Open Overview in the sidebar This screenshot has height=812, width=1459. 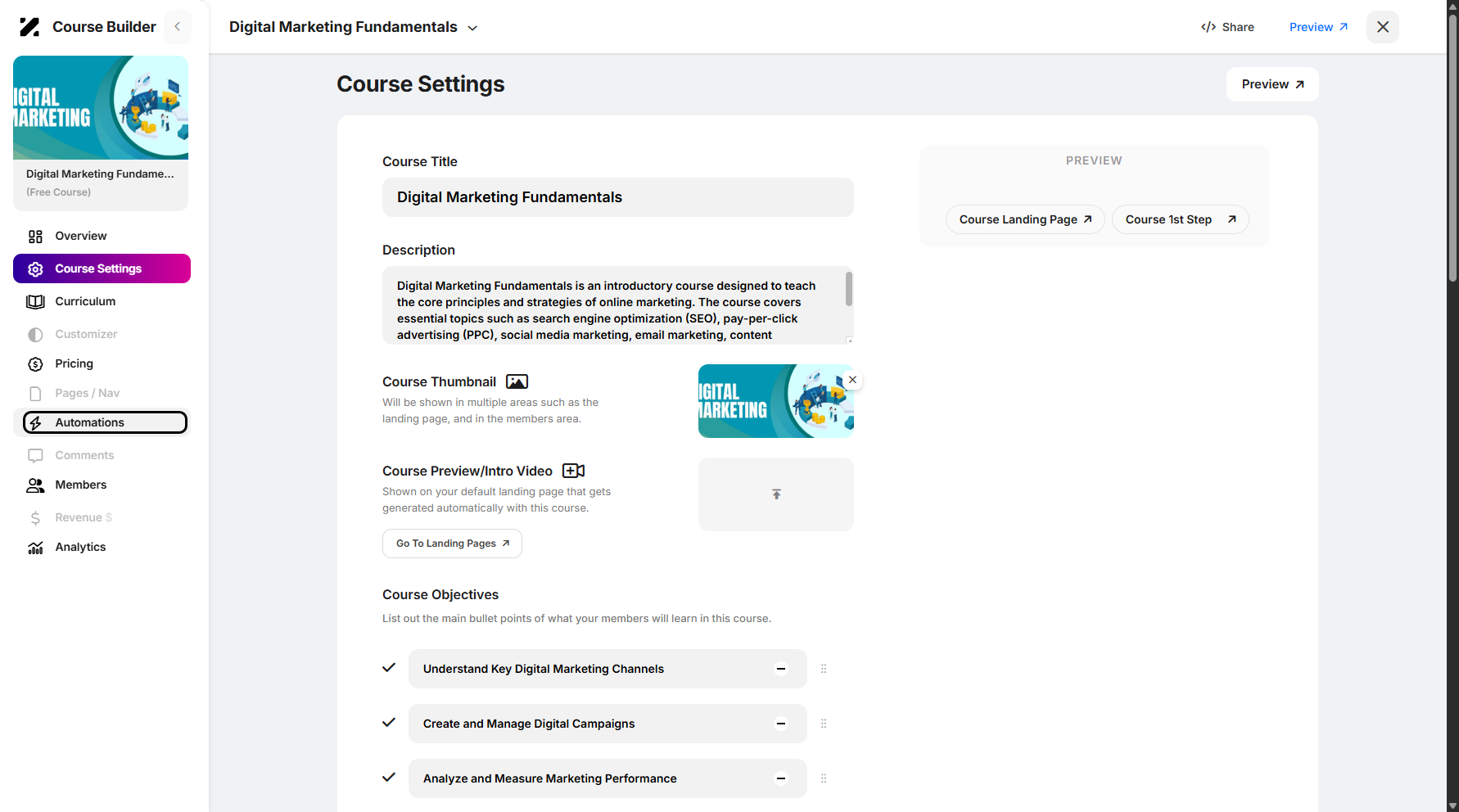click(x=102, y=236)
